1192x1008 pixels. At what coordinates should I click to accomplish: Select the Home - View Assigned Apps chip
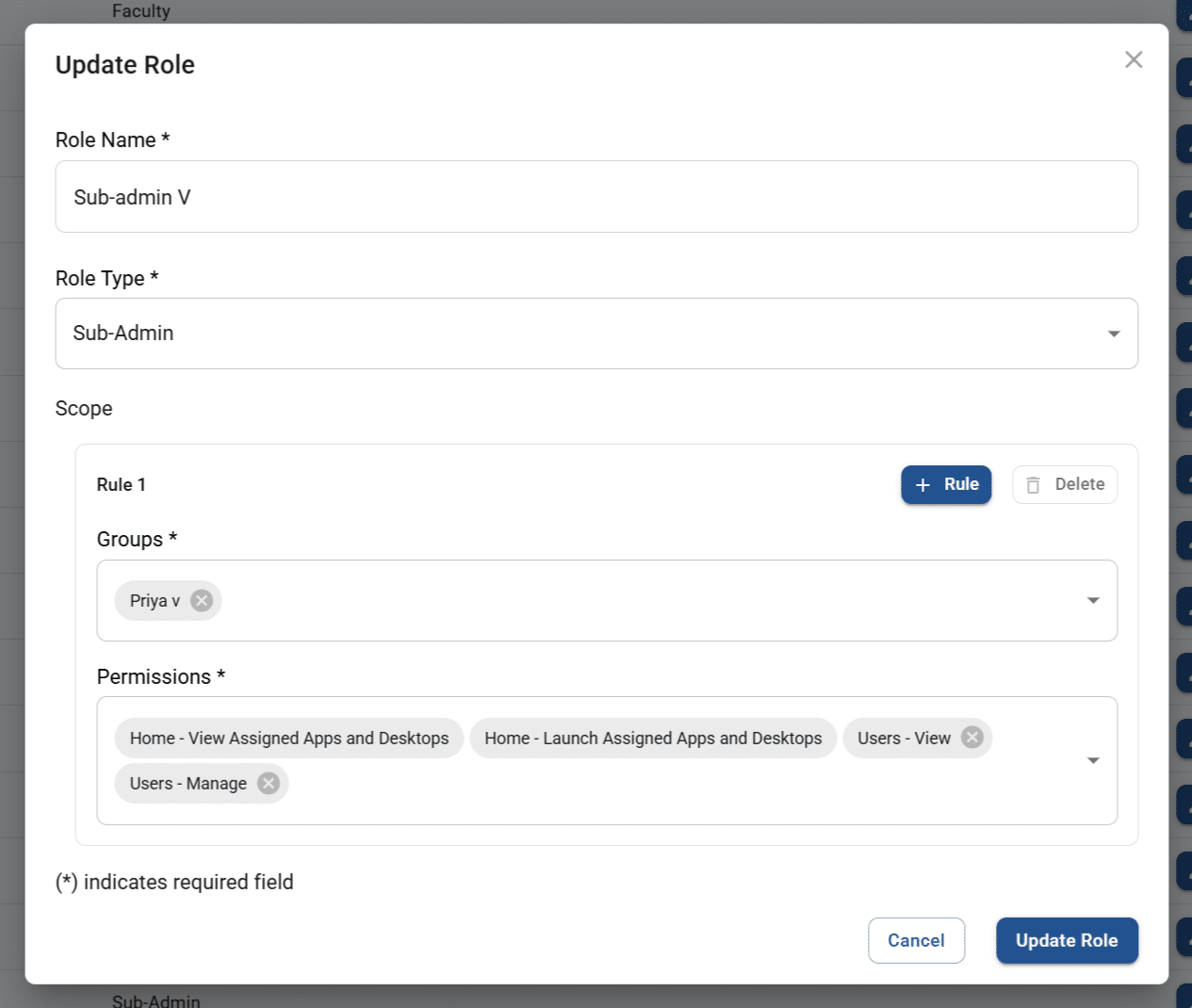pos(288,739)
